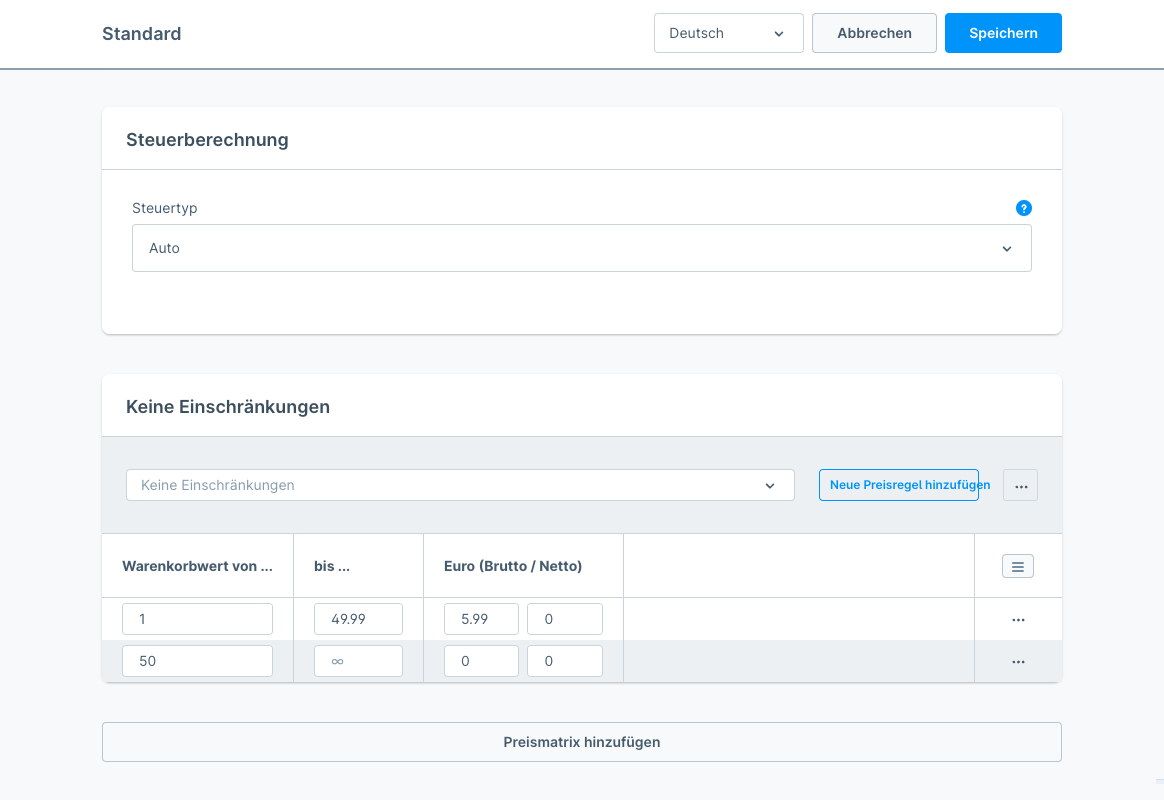
Task: Focus the Warenkorbwert von field containing 50
Action: [x=197, y=661]
